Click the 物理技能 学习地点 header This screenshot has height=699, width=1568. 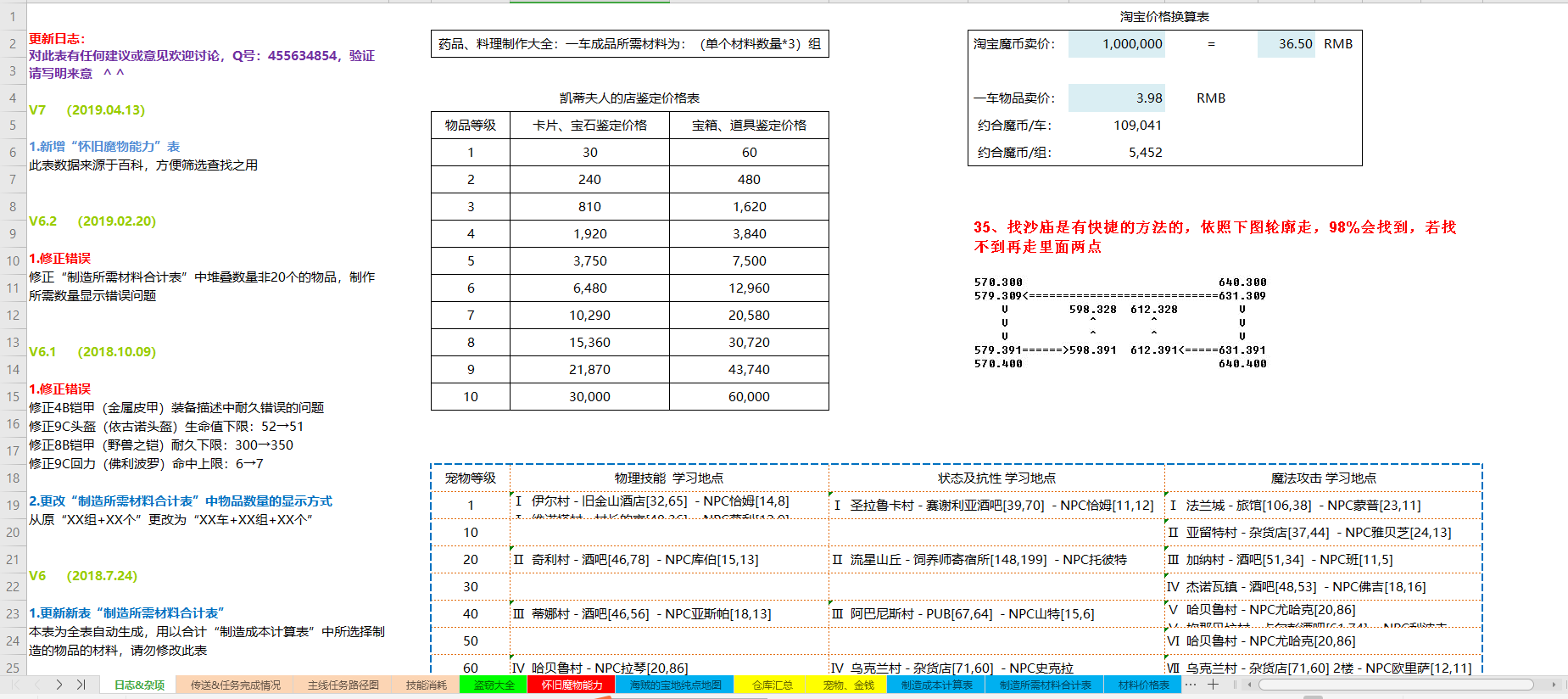pyautogui.click(x=669, y=478)
